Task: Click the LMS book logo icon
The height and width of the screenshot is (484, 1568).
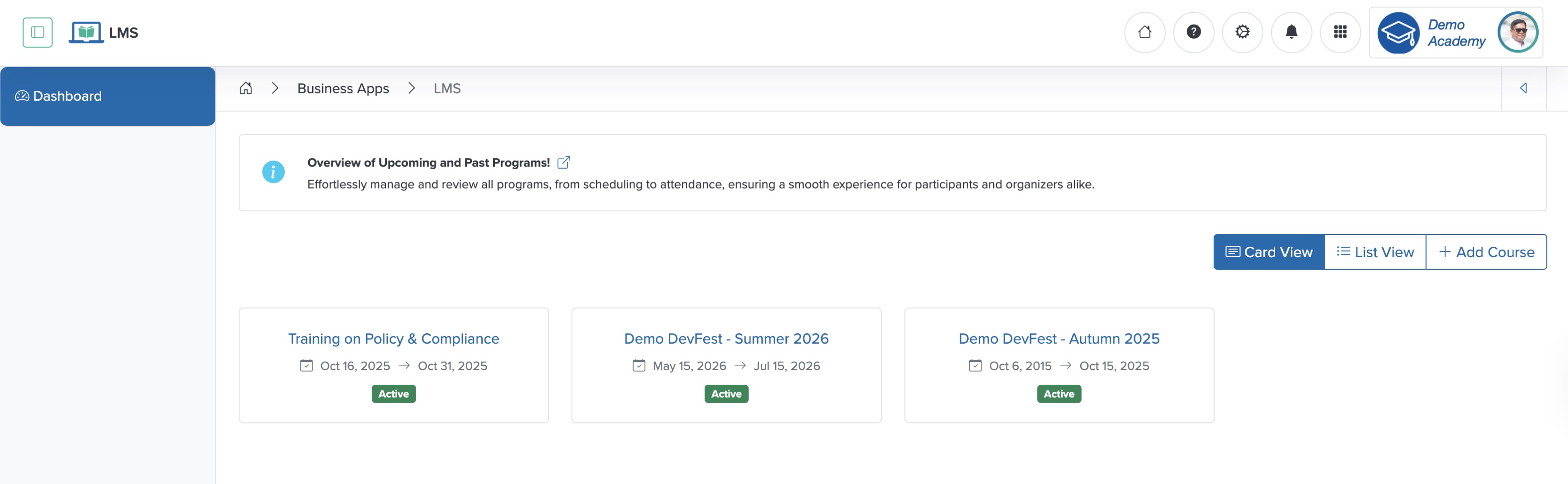Action: 87,32
